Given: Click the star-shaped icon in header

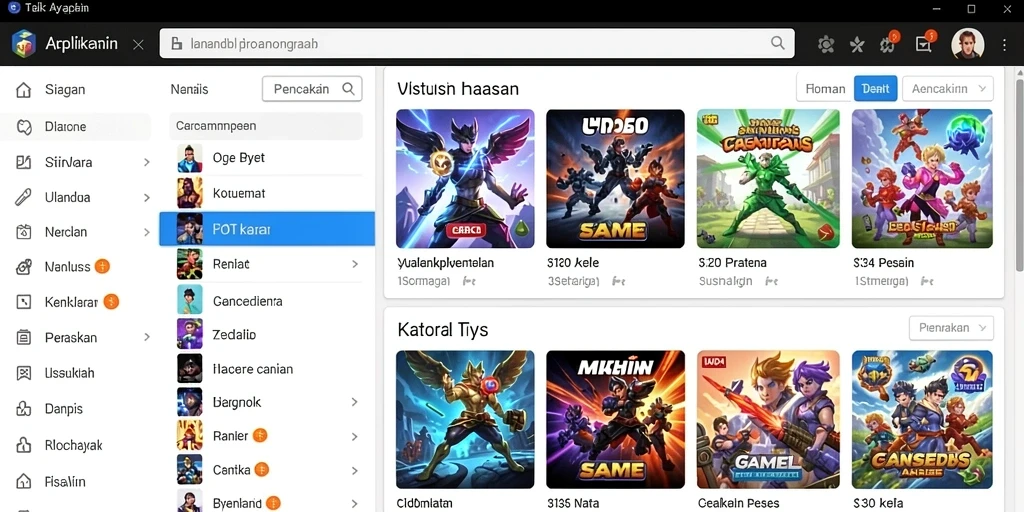Looking at the screenshot, I should [857, 44].
